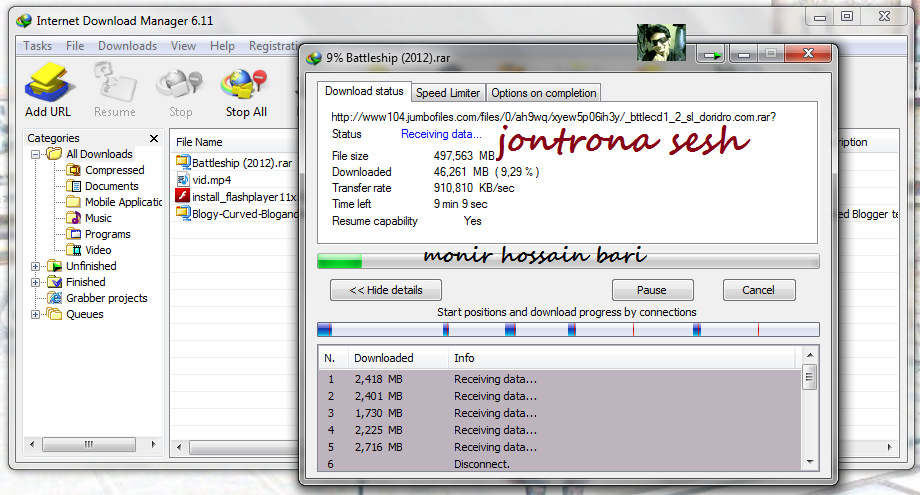Click the categories panel right scroll arrow

[153, 445]
